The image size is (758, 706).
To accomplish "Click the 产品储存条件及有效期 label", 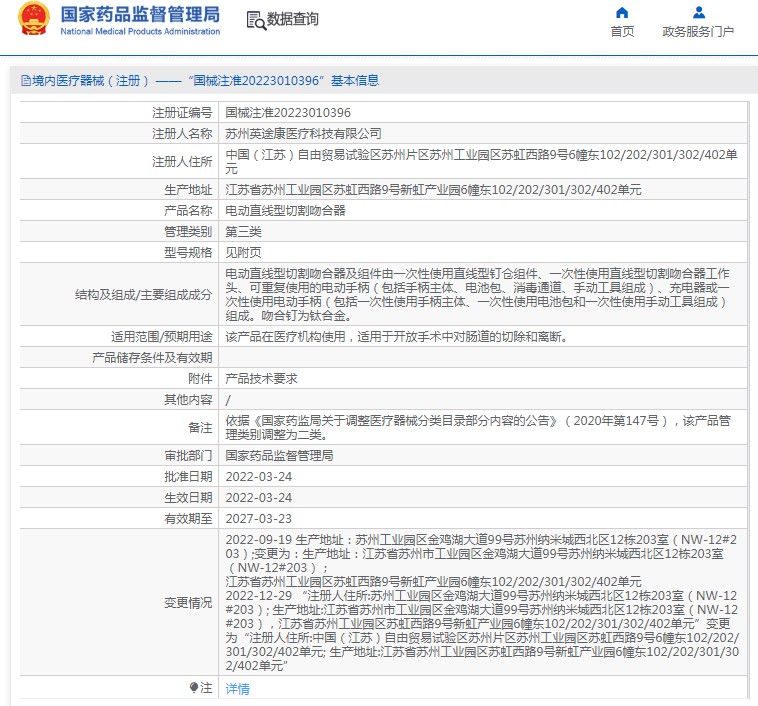I will coord(152,358).
